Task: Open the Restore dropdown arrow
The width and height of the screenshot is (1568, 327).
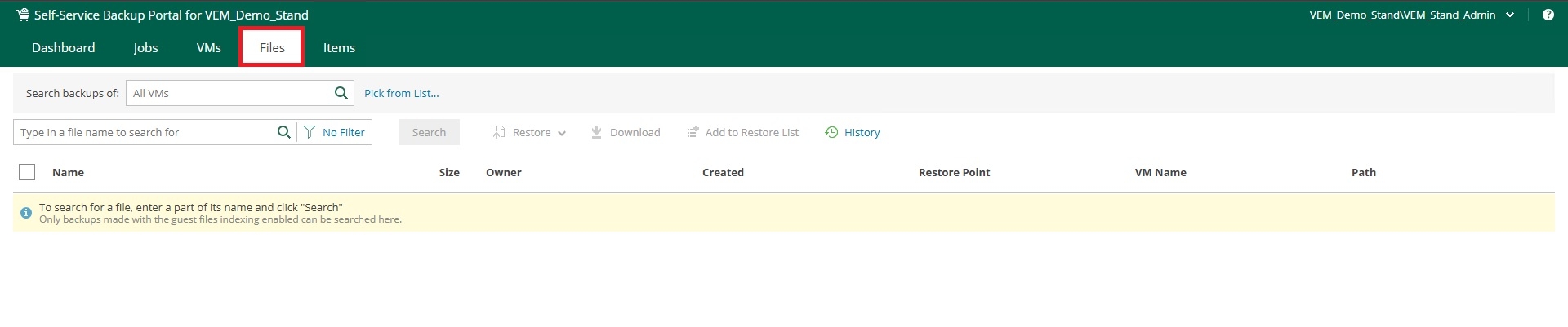Action: coord(562,133)
